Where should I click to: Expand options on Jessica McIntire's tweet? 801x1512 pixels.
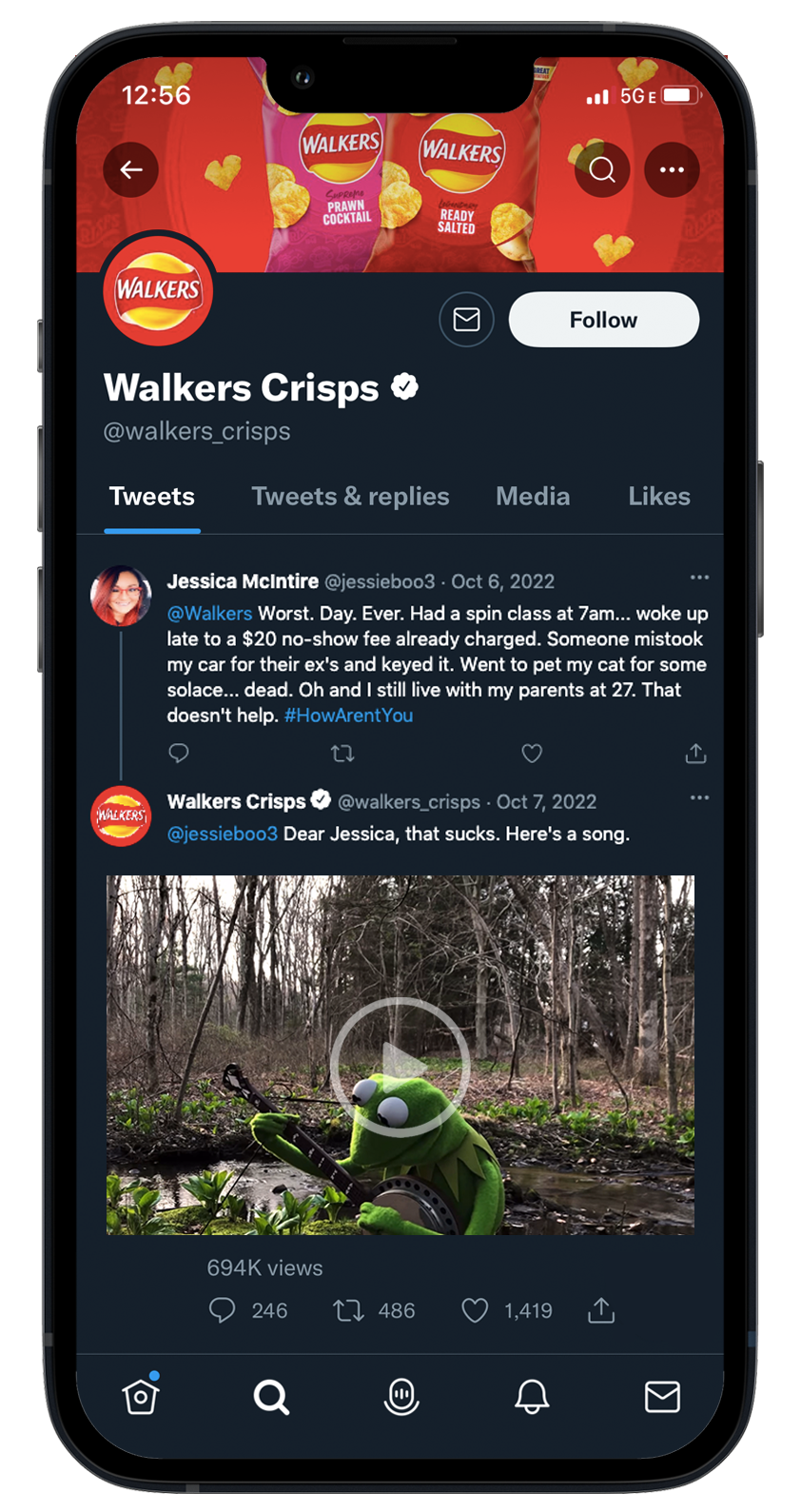tap(699, 578)
